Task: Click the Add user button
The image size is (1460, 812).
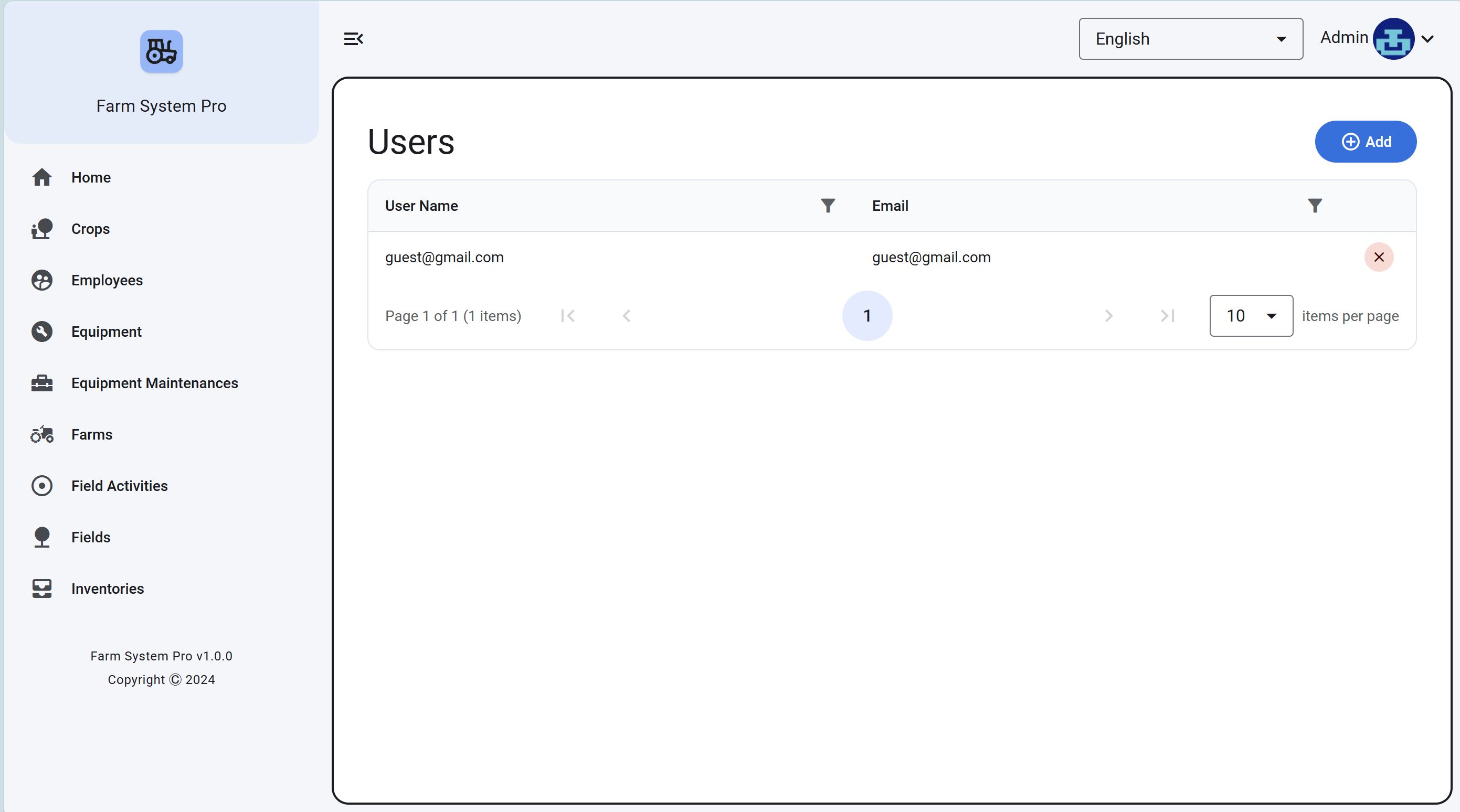Action: 1365,142
